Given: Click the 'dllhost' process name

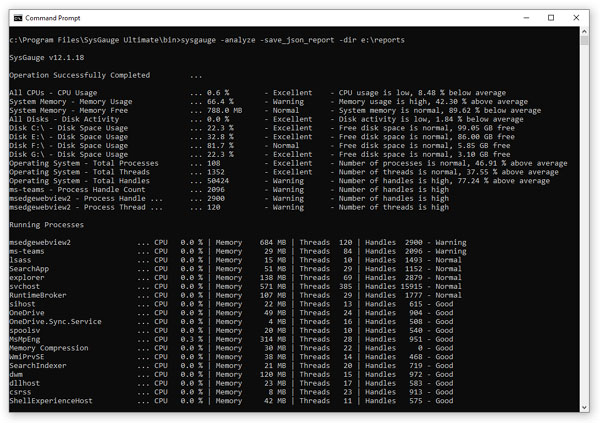Looking at the screenshot, I should (24, 384).
